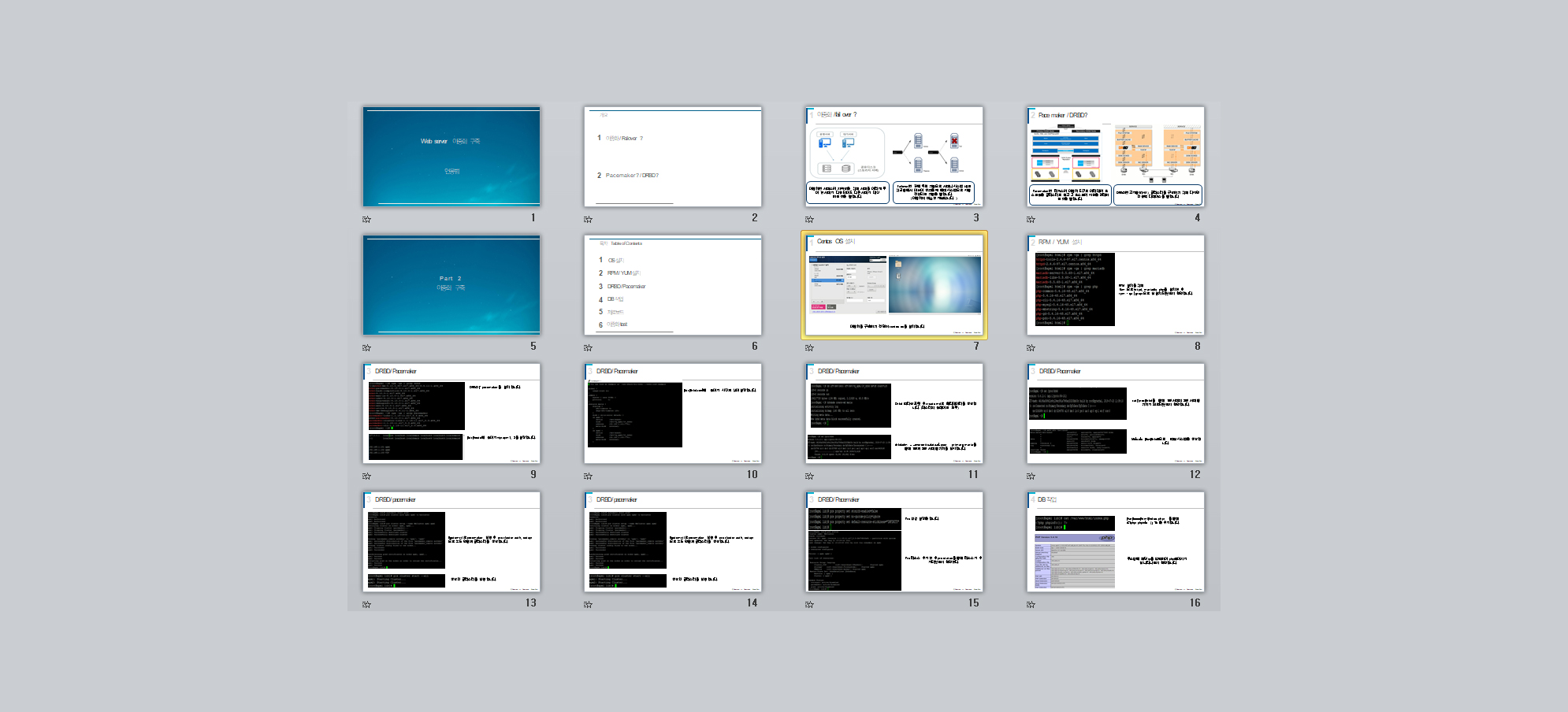Click slide number label '12'
Screen dimensions: 1568x712
1195,475
